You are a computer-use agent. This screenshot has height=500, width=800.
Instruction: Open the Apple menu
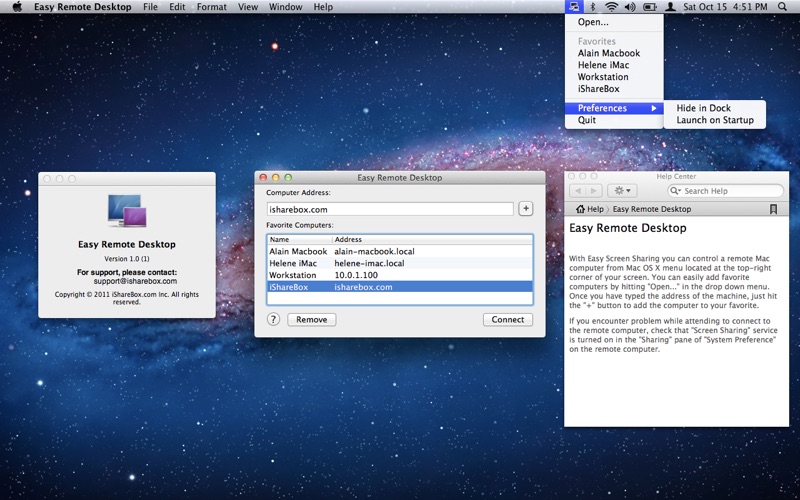click(x=17, y=7)
